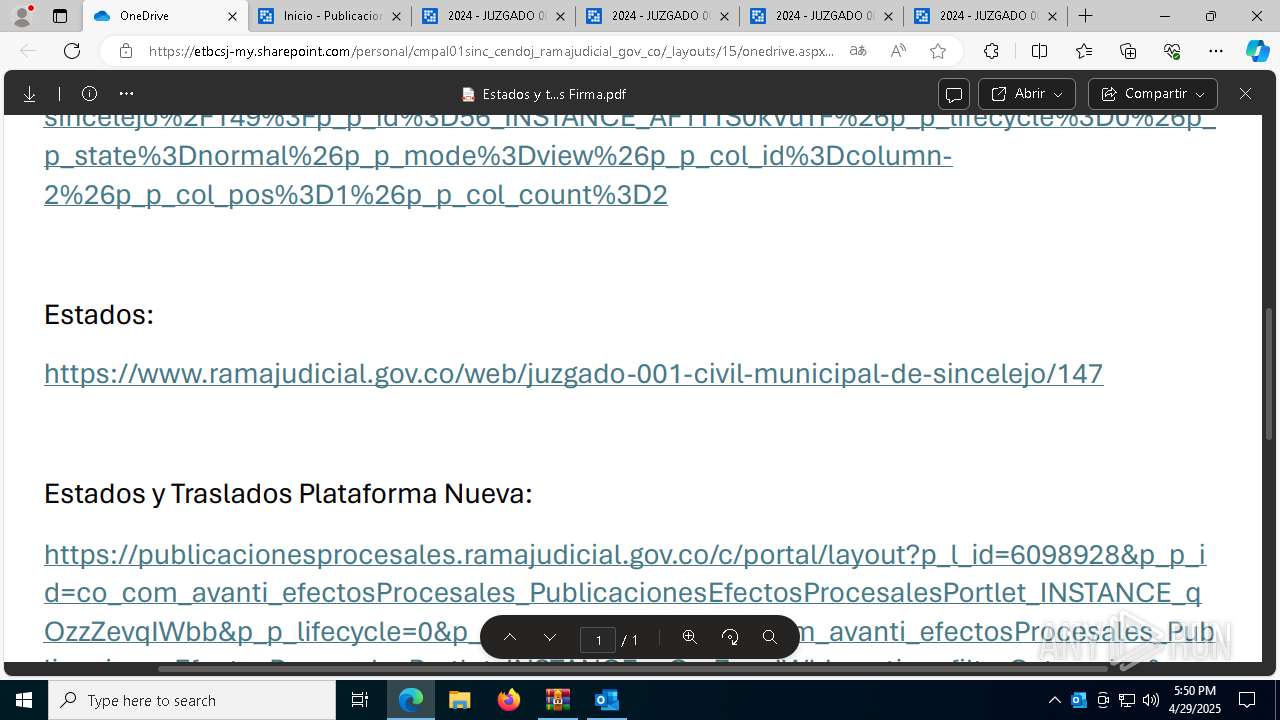Open the volume control tray icon
The image size is (1280, 720).
pos(1151,700)
